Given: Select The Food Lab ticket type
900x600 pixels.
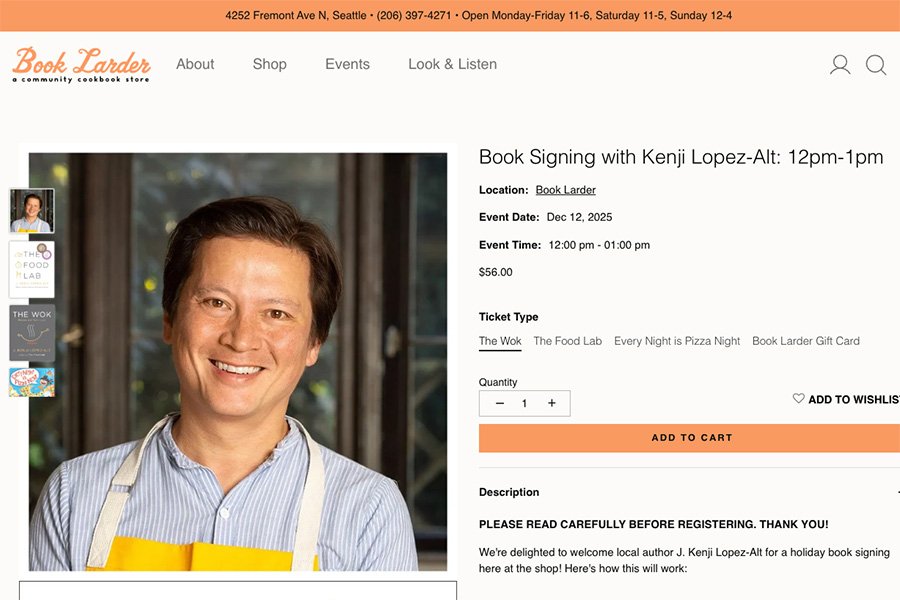Looking at the screenshot, I should pyautogui.click(x=568, y=341).
